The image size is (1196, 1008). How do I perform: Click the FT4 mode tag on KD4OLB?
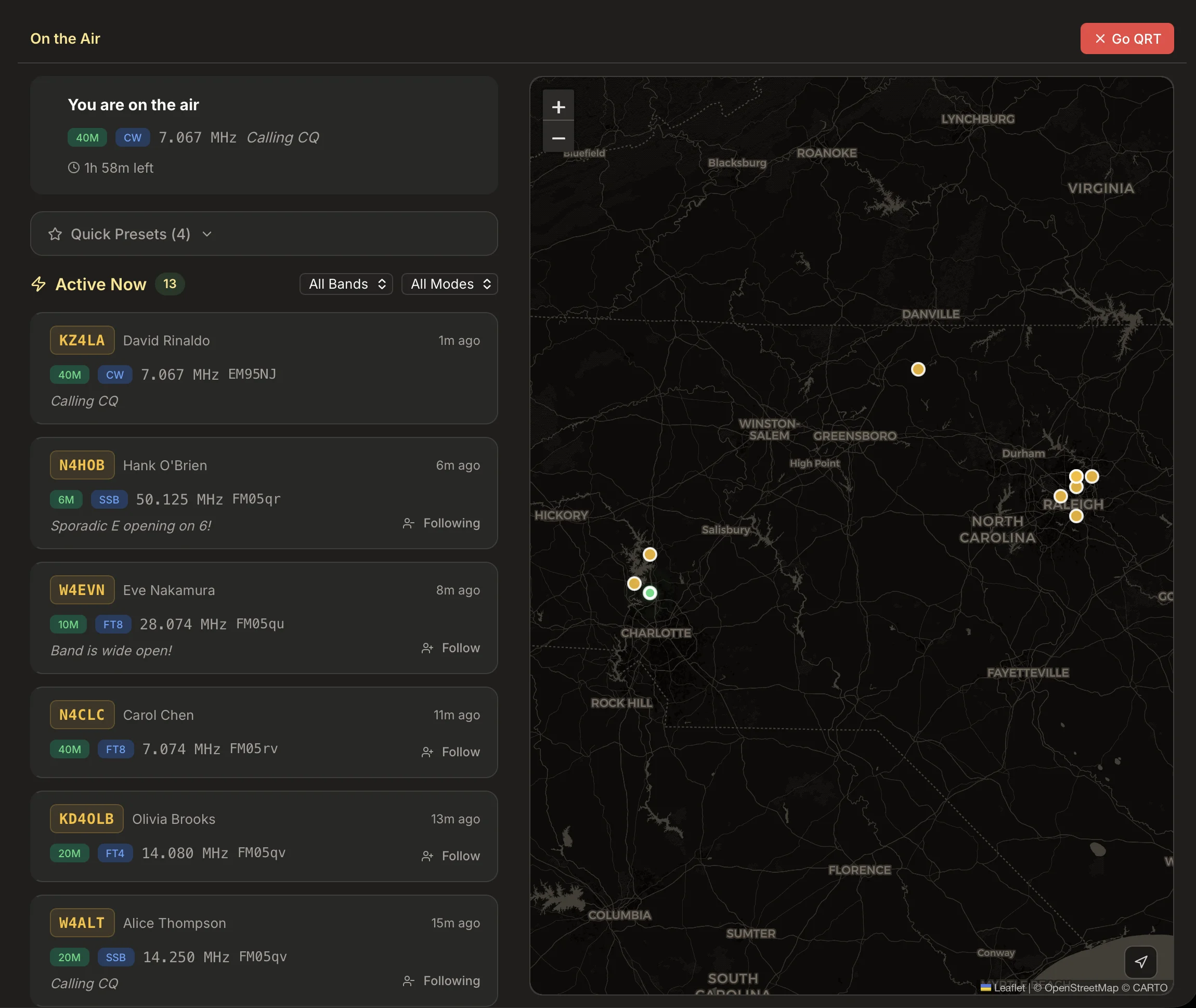115,852
